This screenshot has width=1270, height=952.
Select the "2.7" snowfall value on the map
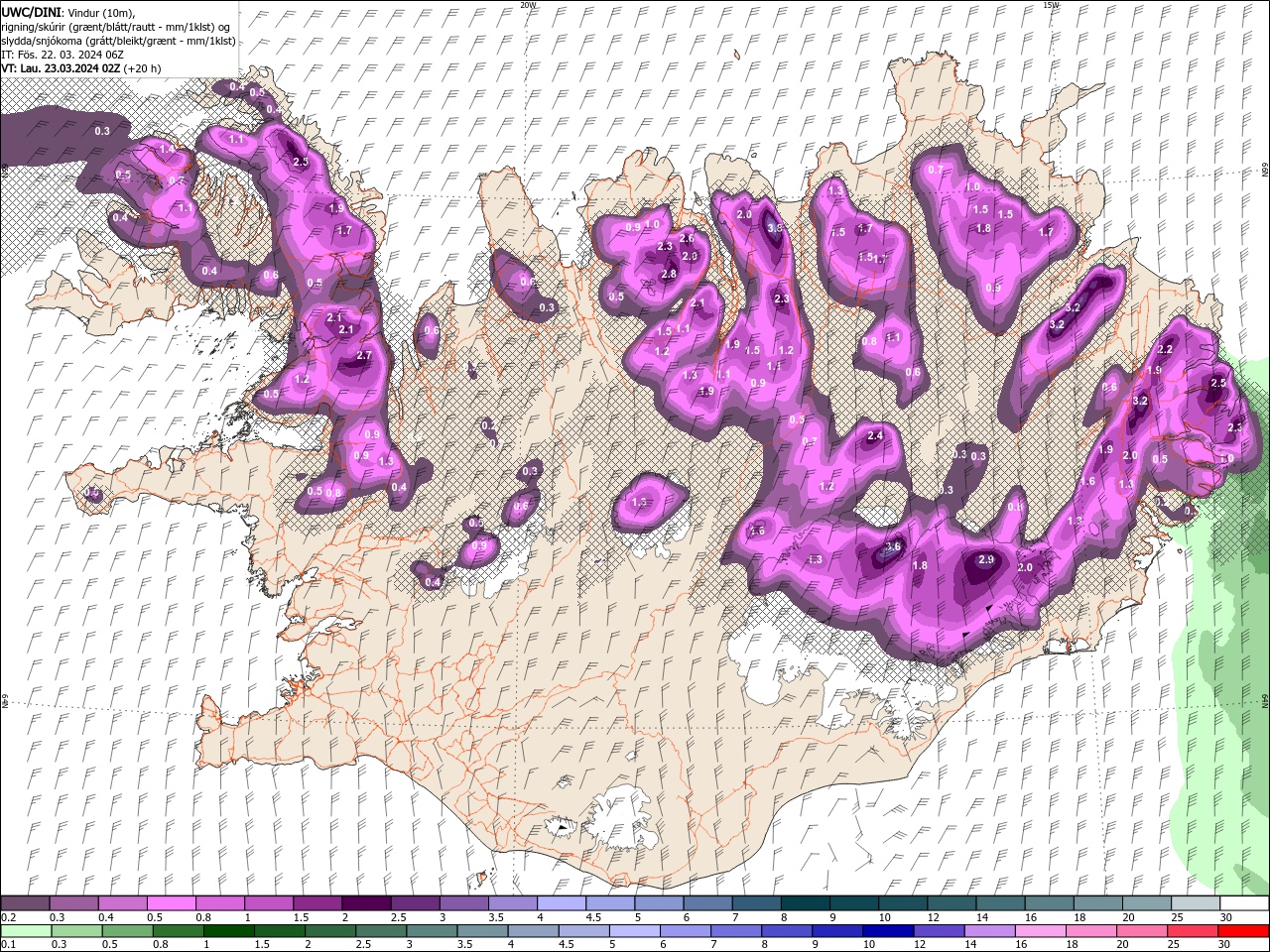tap(363, 355)
